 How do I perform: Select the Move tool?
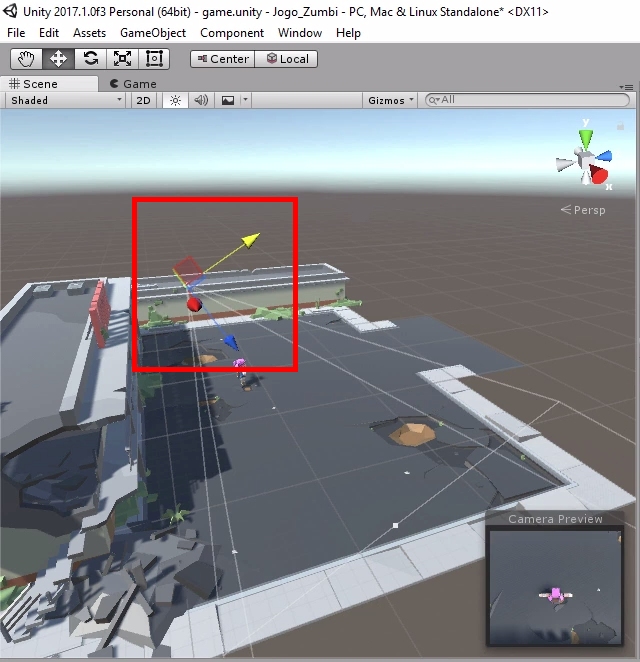coord(58,59)
